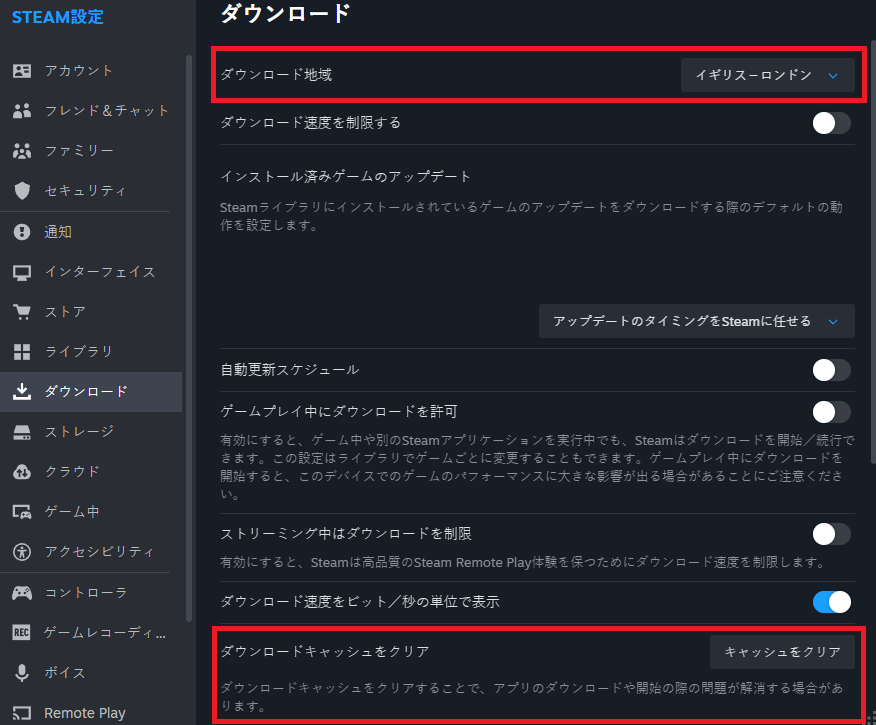Click the インターフェイス monitor icon
Viewport: 876px width, 725px height.
pos(22,273)
